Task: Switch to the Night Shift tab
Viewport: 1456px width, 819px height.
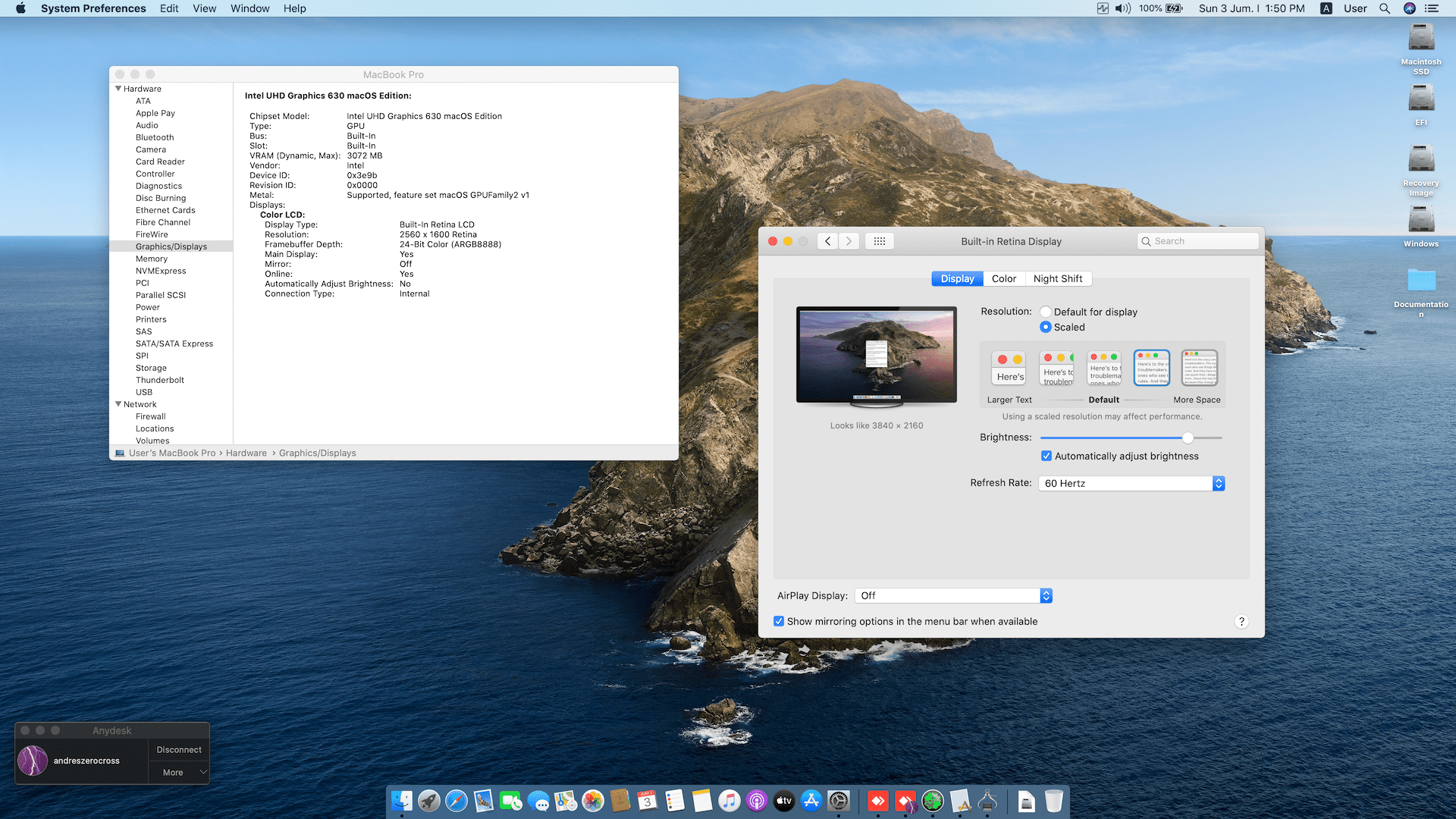Action: pos(1057,278)
